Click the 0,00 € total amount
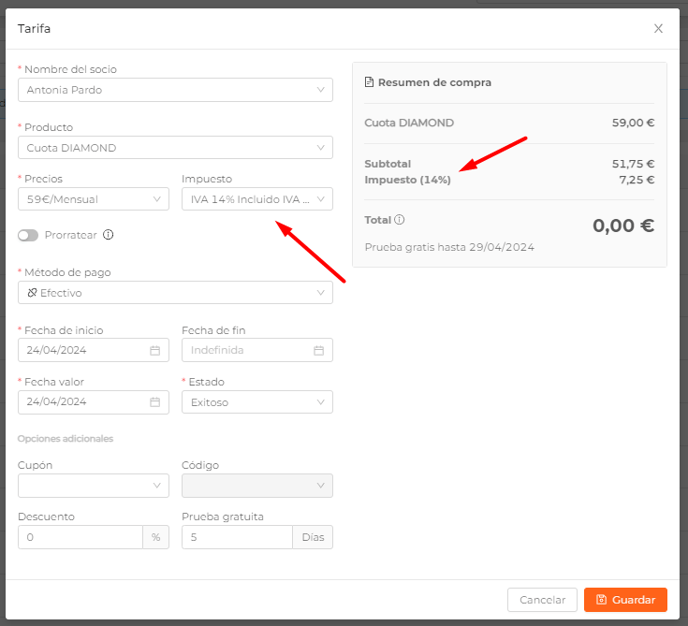Image resolution: width=688 pixels, height=626 pixels. pos(623,225)
